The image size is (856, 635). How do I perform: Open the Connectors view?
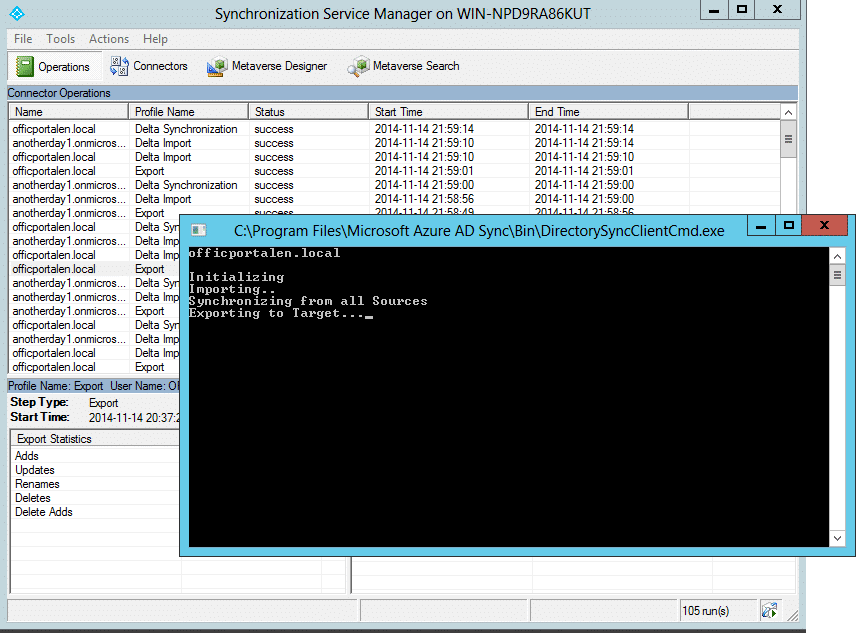tap(148, 67)
